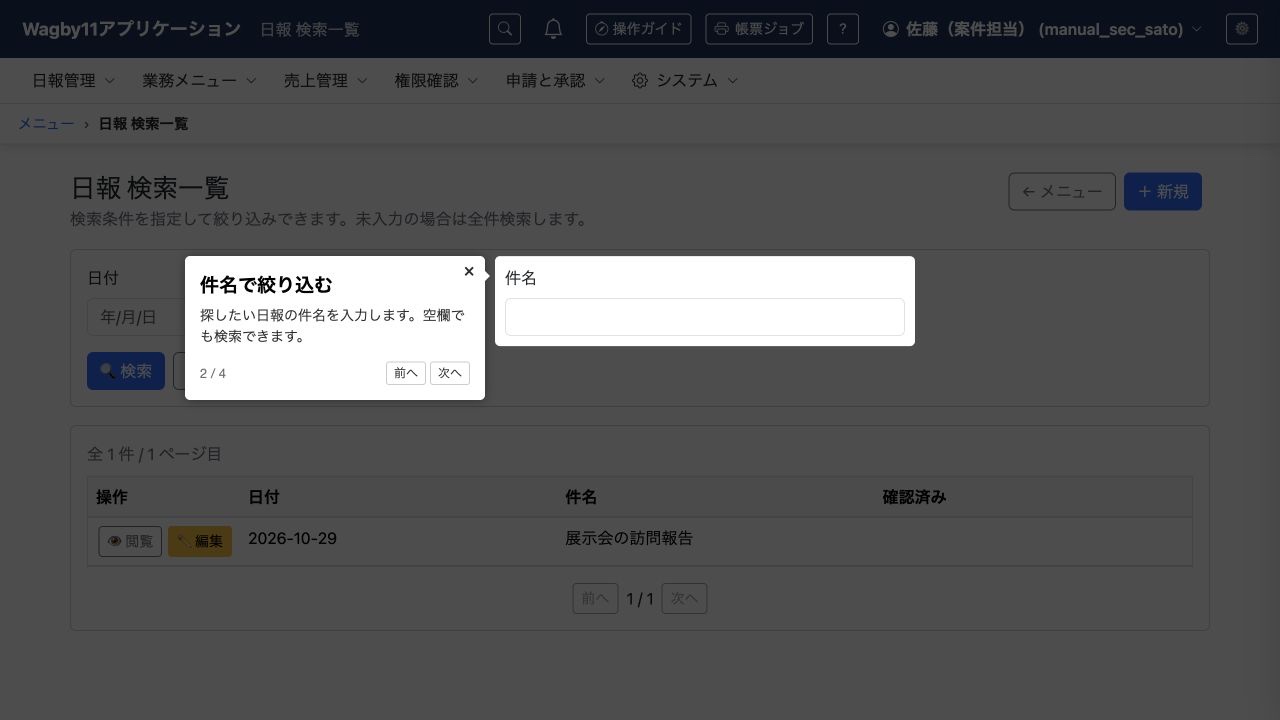
Task: Close the 件名で絞り込む guide popup
Action: pos(469,271)
